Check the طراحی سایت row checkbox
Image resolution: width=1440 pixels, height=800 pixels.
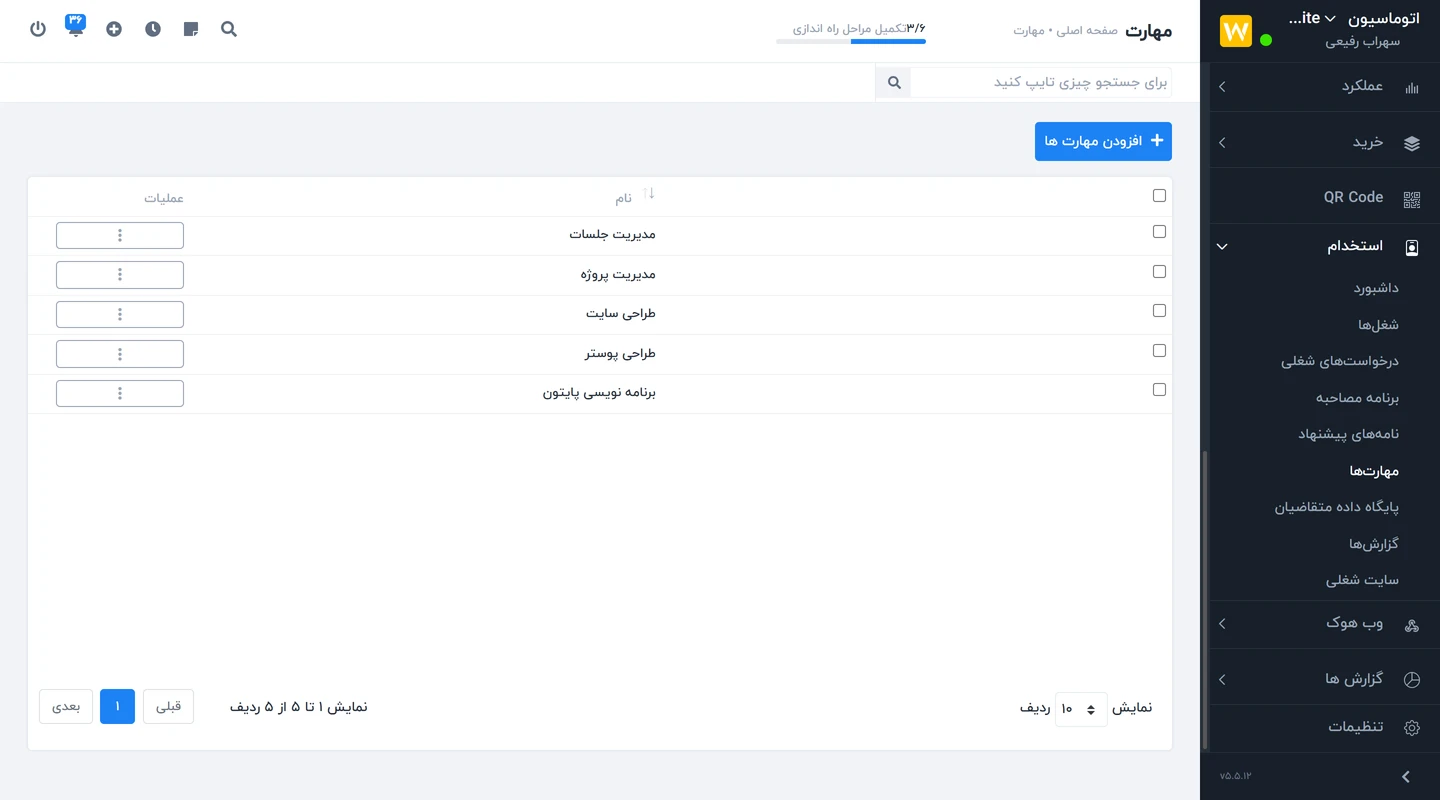[x=1159, y=311]
